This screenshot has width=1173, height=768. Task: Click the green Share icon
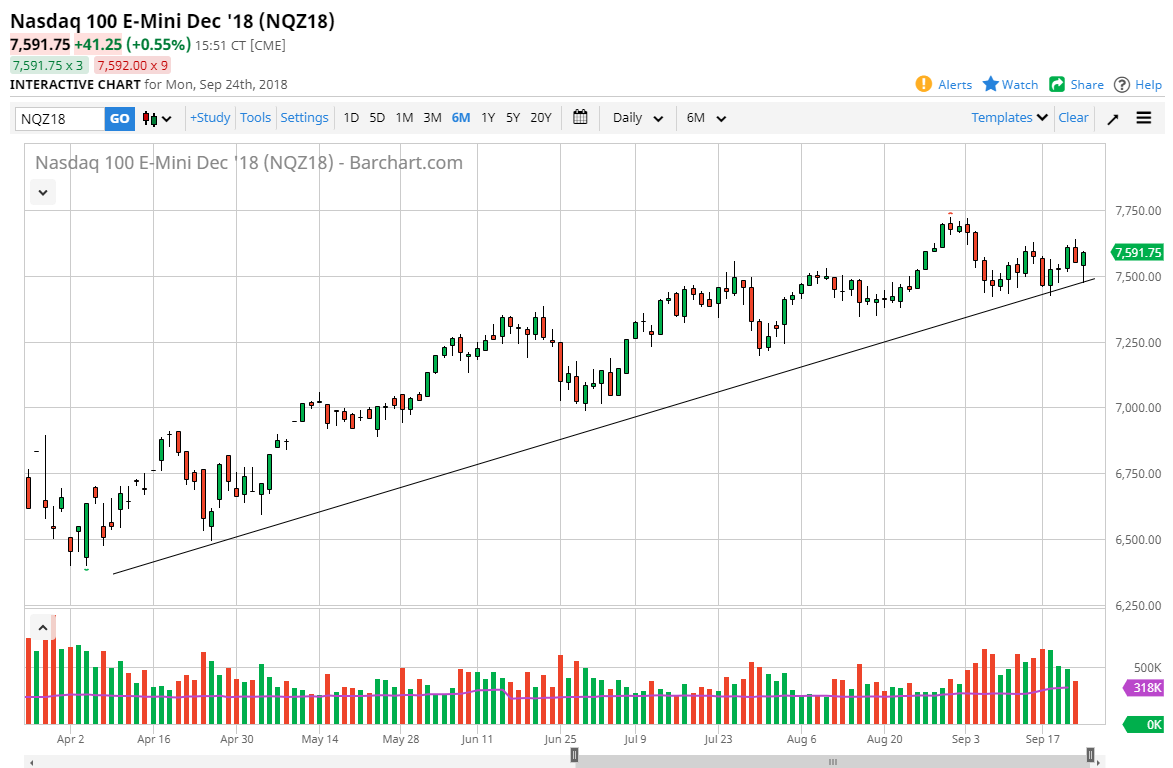click(x=1057, y=85)
